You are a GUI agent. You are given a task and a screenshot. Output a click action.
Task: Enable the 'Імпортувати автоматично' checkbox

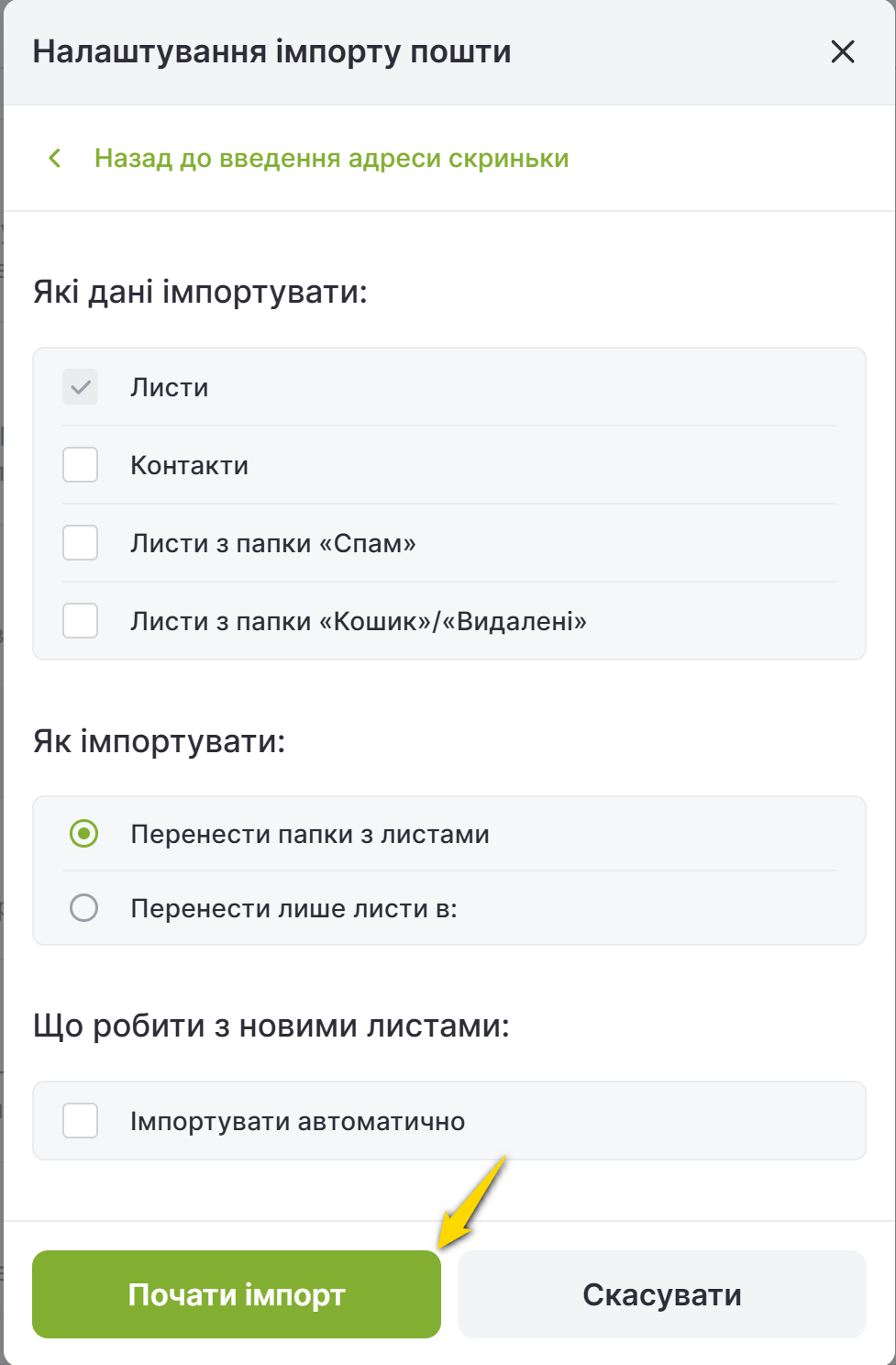click(81, 1121)
